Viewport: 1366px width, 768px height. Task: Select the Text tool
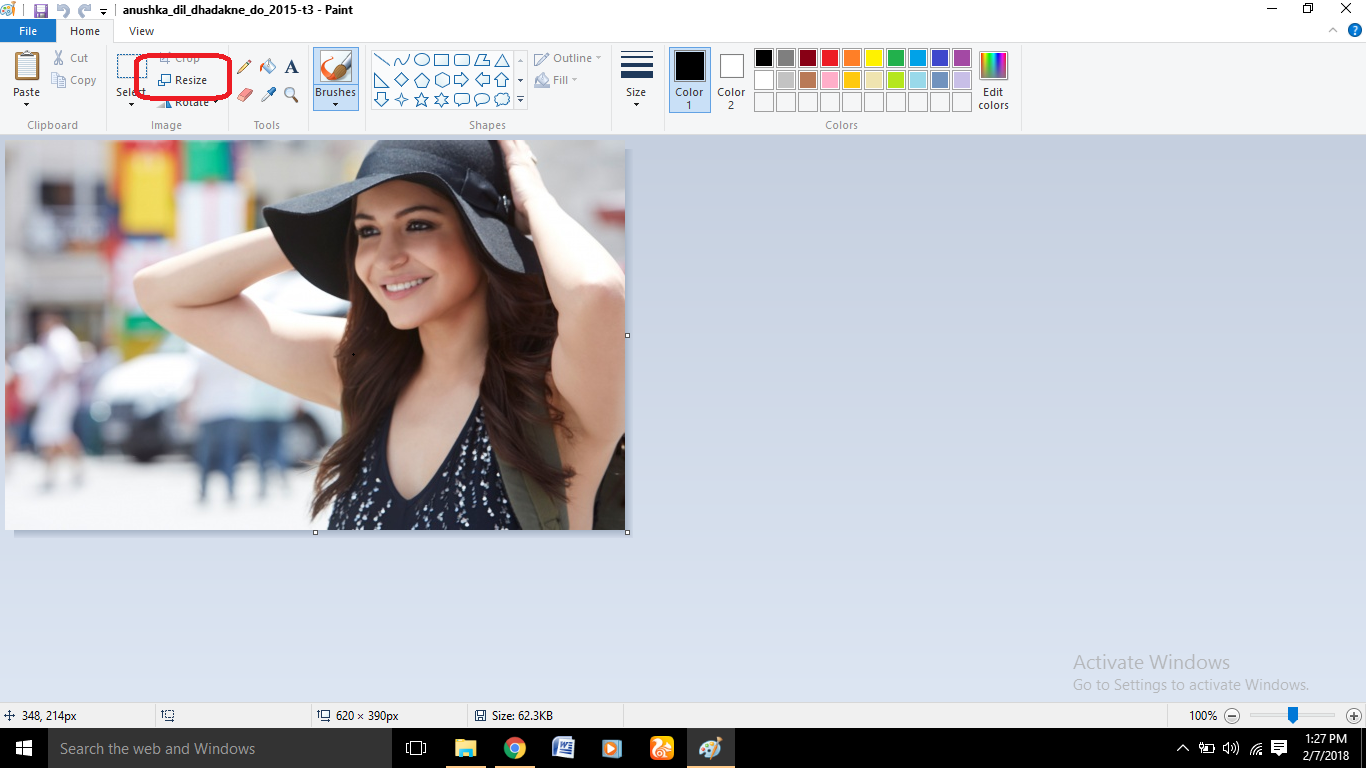click(290, 66)
